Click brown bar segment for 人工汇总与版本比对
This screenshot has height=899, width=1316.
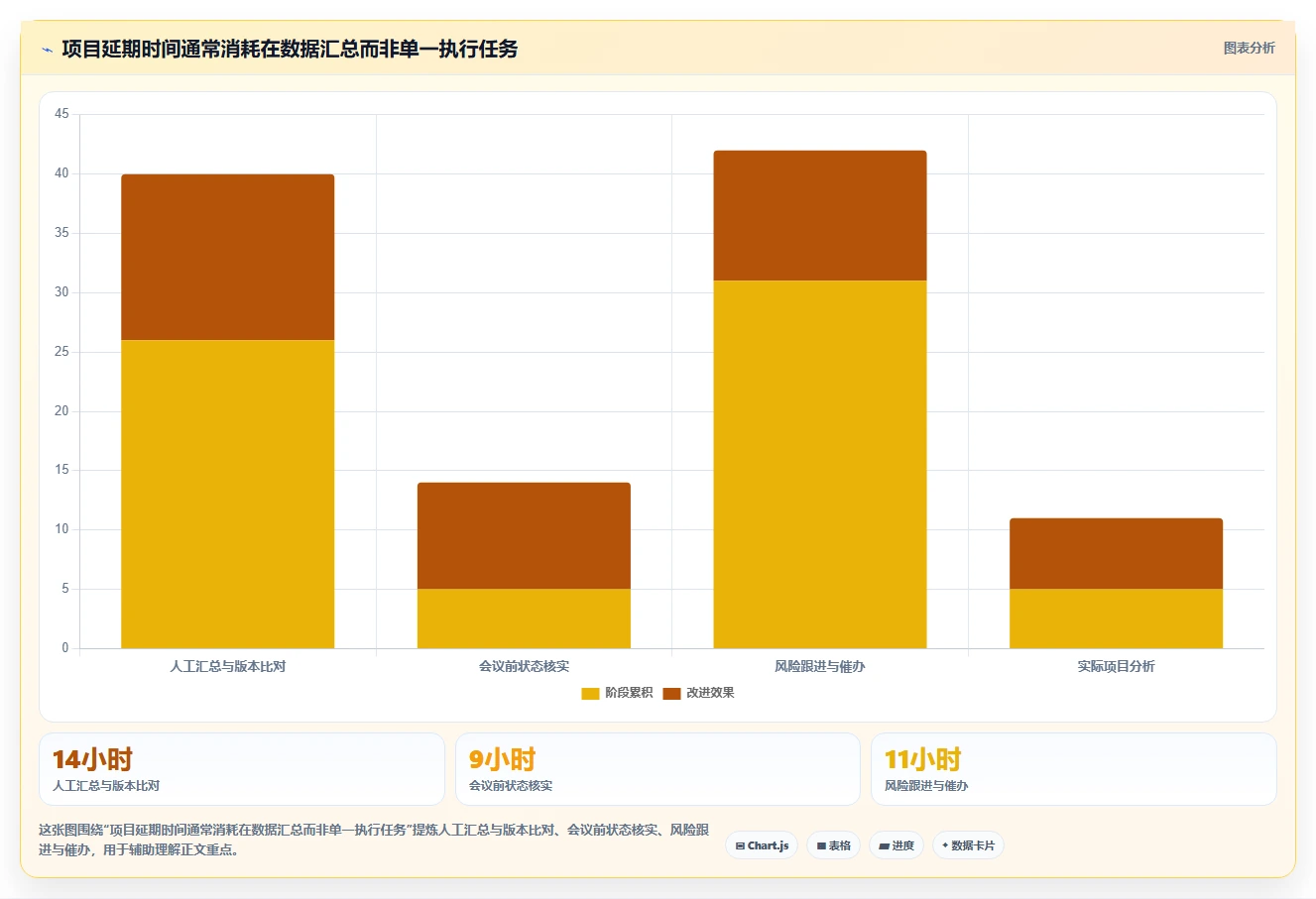tap(227, 258)
